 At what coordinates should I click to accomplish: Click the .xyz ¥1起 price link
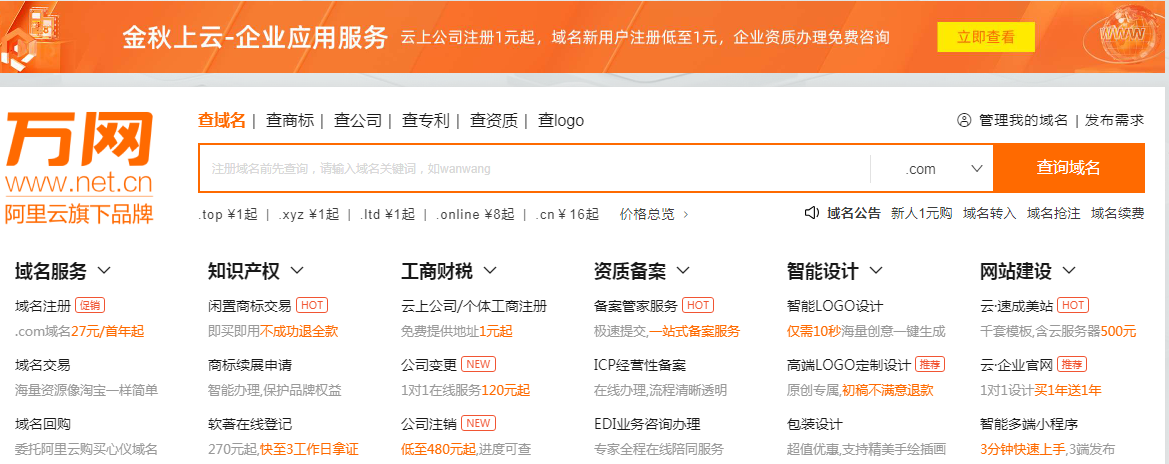coord(309,214)
